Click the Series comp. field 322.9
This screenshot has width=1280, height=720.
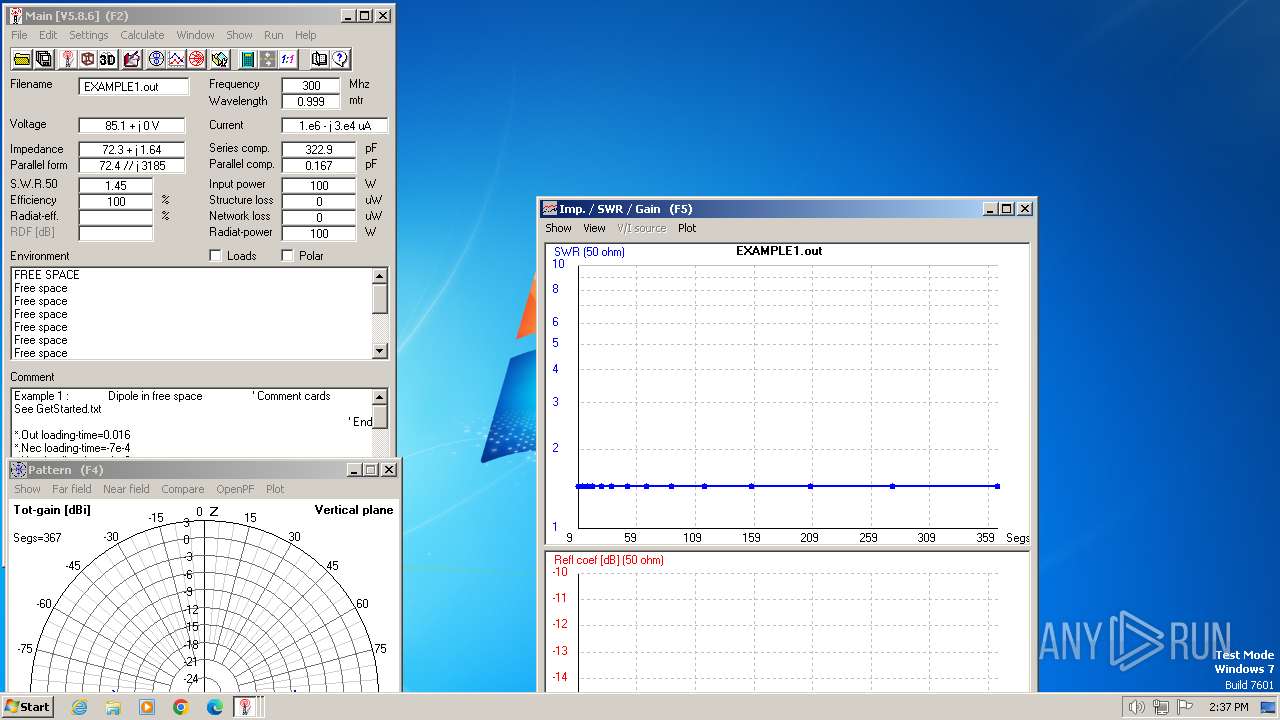tap(318, 150)
